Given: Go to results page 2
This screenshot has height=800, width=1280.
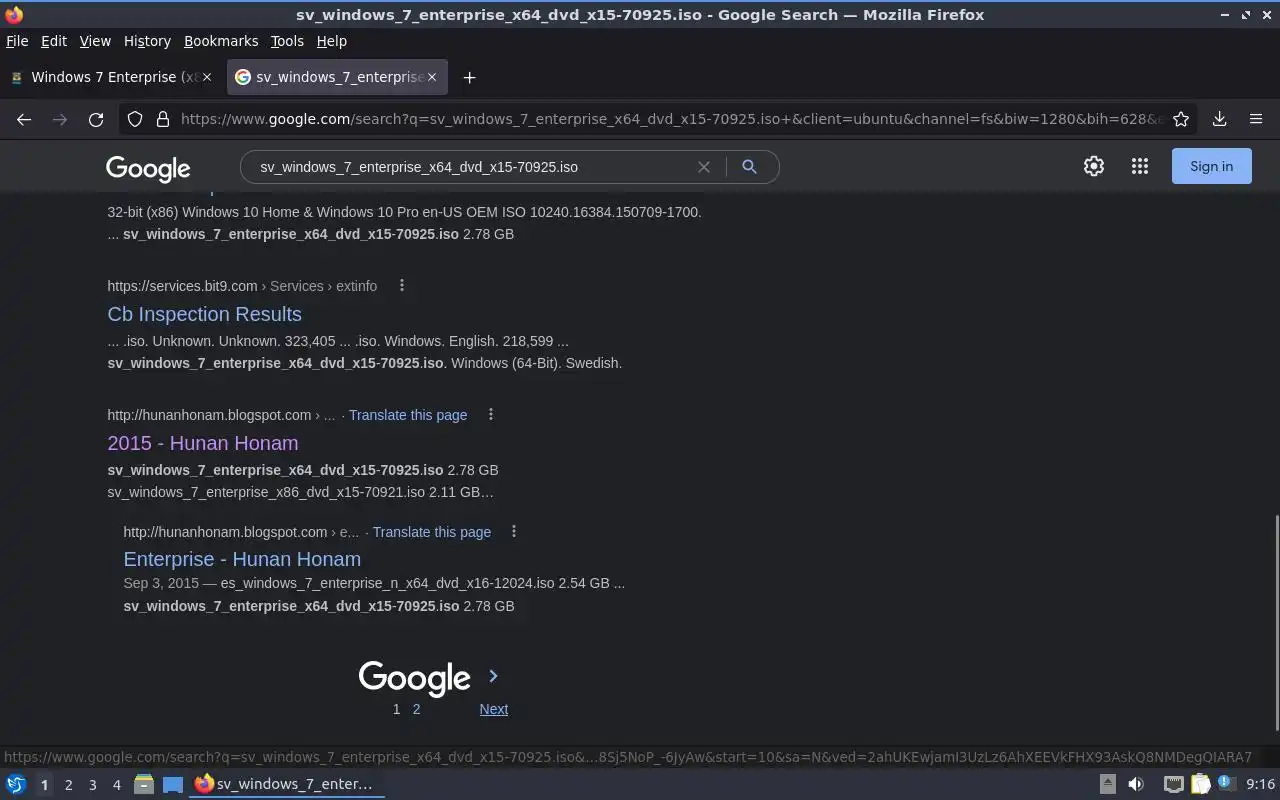Looking at the screenshot, I should (416, 709).
